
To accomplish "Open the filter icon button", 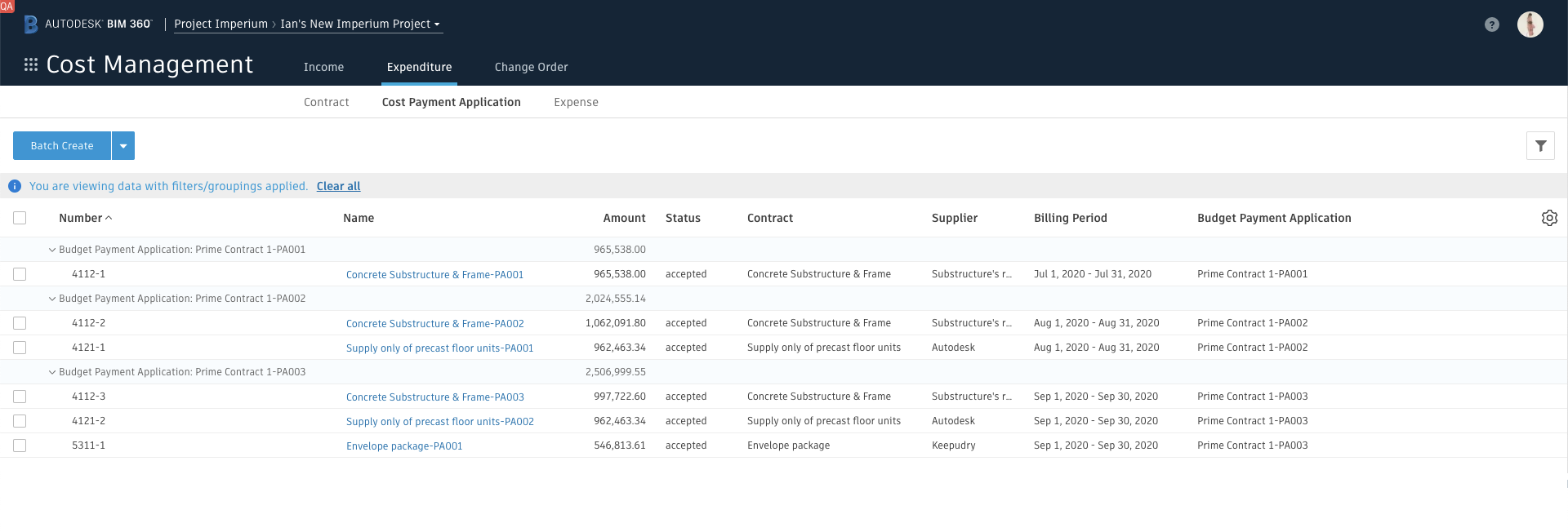I will click(1540, 146).
